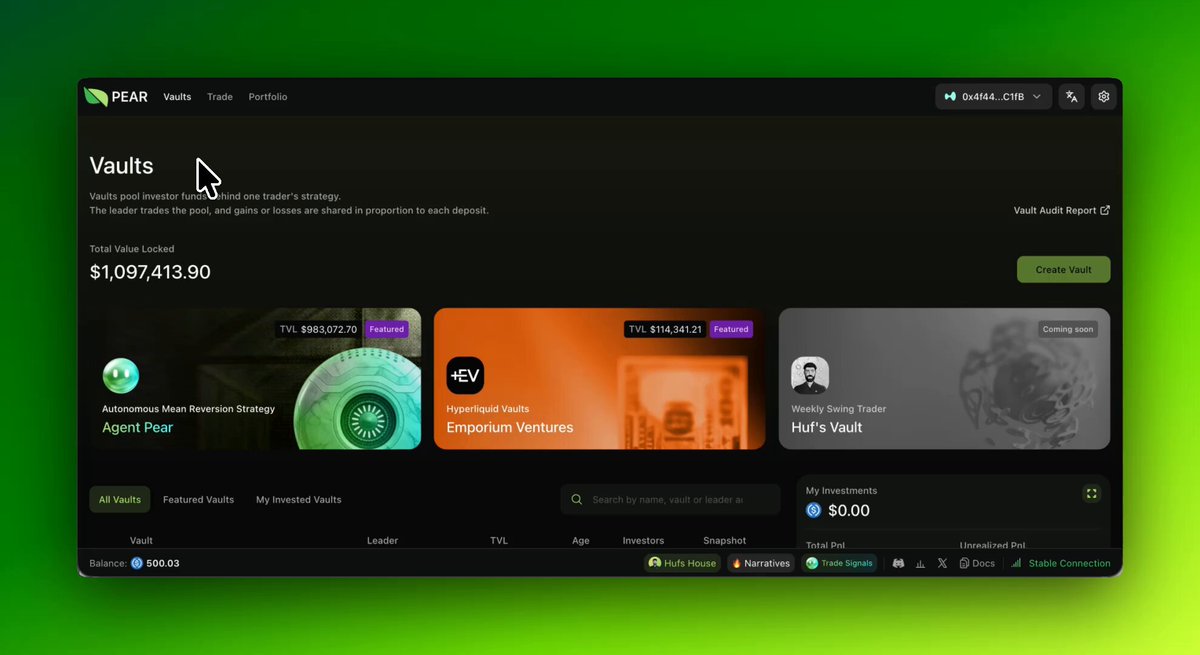The height and width of the screenshot is (655, 1200).
Task: Sort by the Leader column header
Action: [x=382, y=541]
